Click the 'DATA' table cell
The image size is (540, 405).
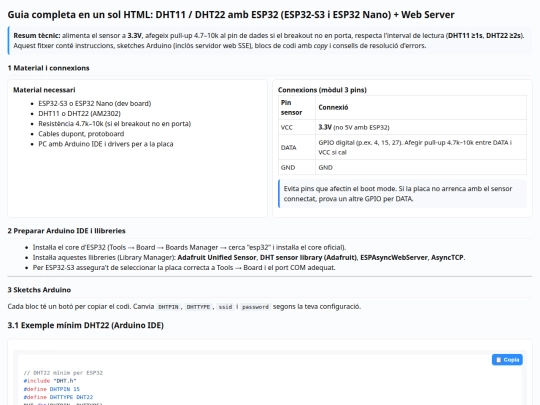pos(297,147)
